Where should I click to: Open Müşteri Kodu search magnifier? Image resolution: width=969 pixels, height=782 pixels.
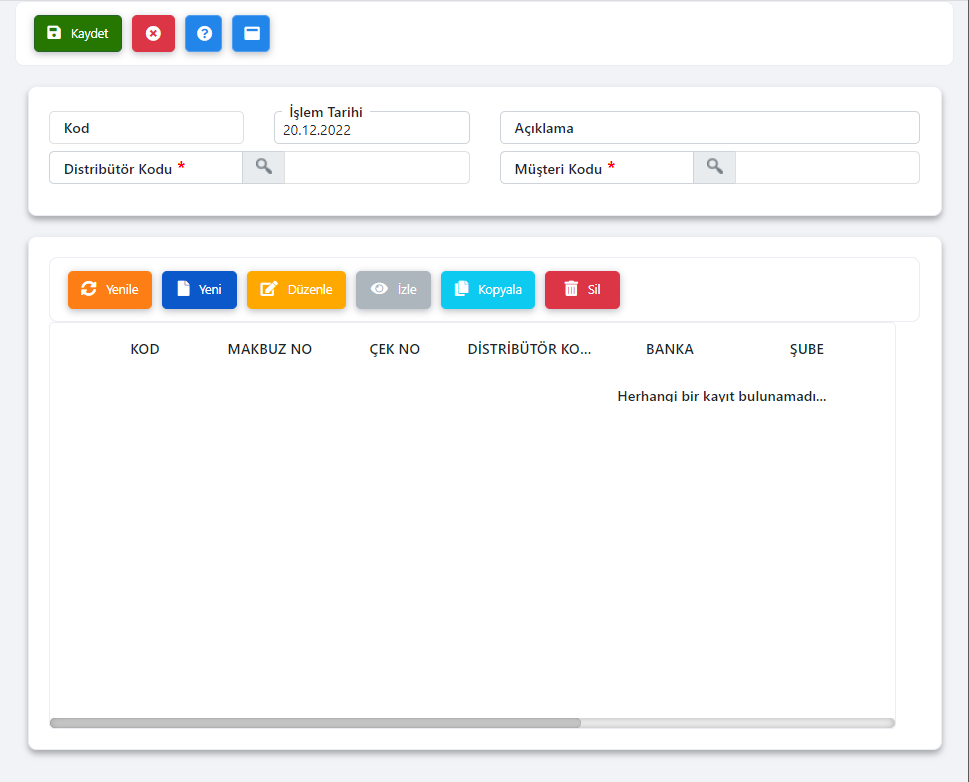pos(714,167)
